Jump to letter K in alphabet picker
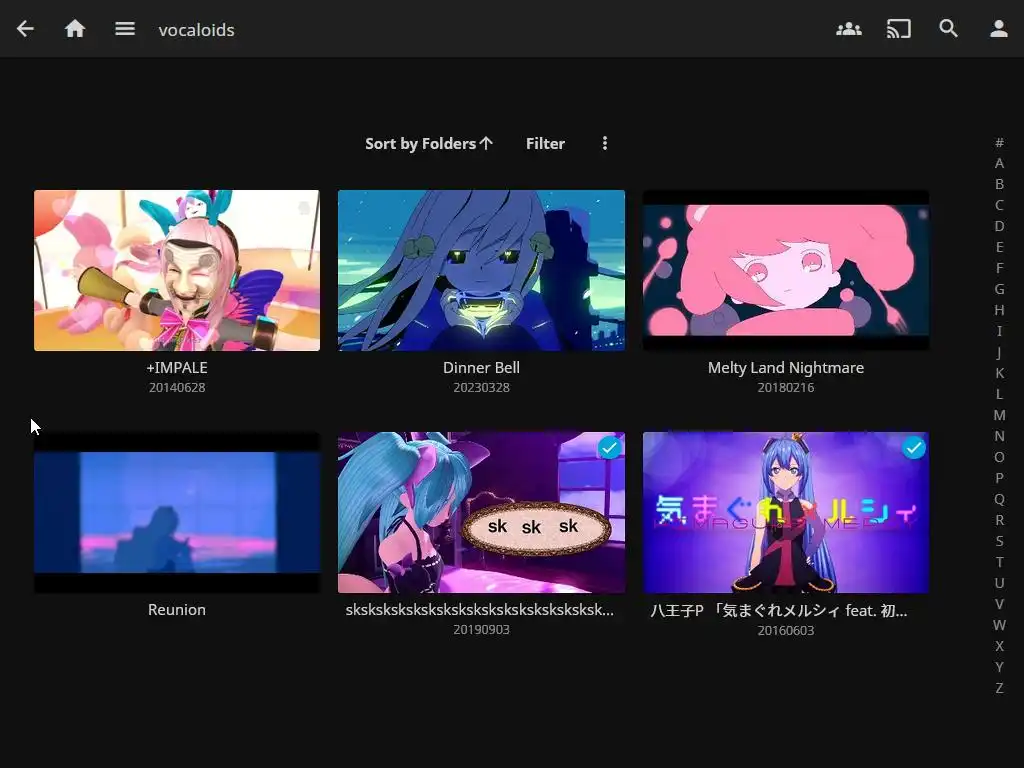 999,373
